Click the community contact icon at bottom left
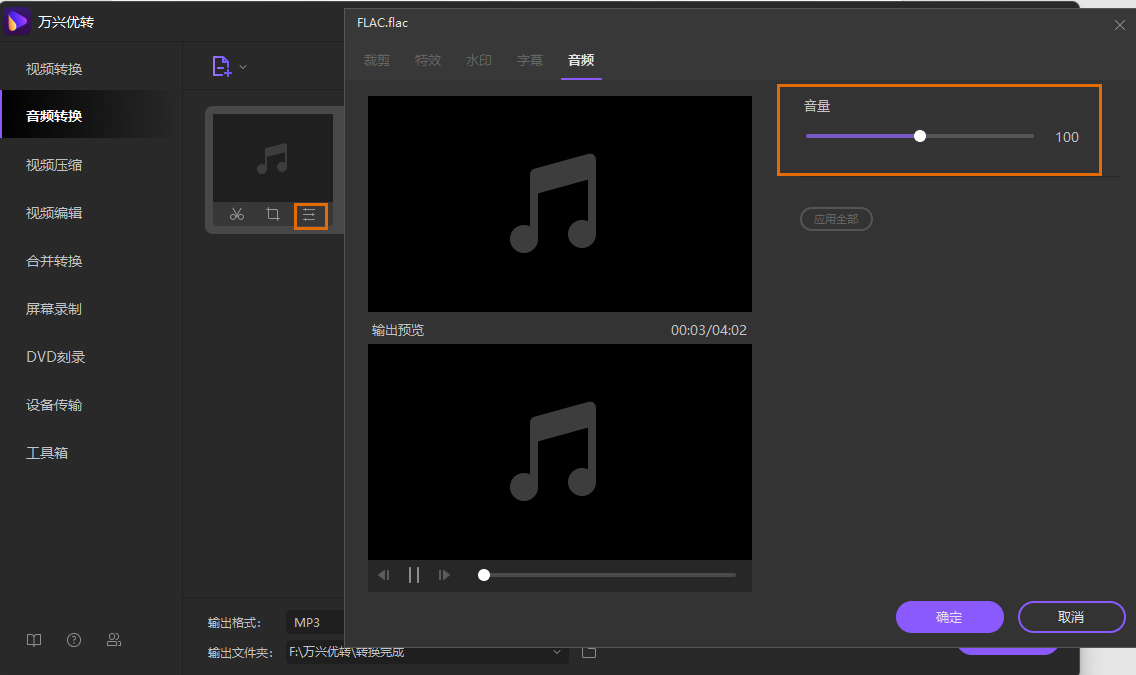Image resolution: width=1136 pixels, height=675 pixels. 113,640
